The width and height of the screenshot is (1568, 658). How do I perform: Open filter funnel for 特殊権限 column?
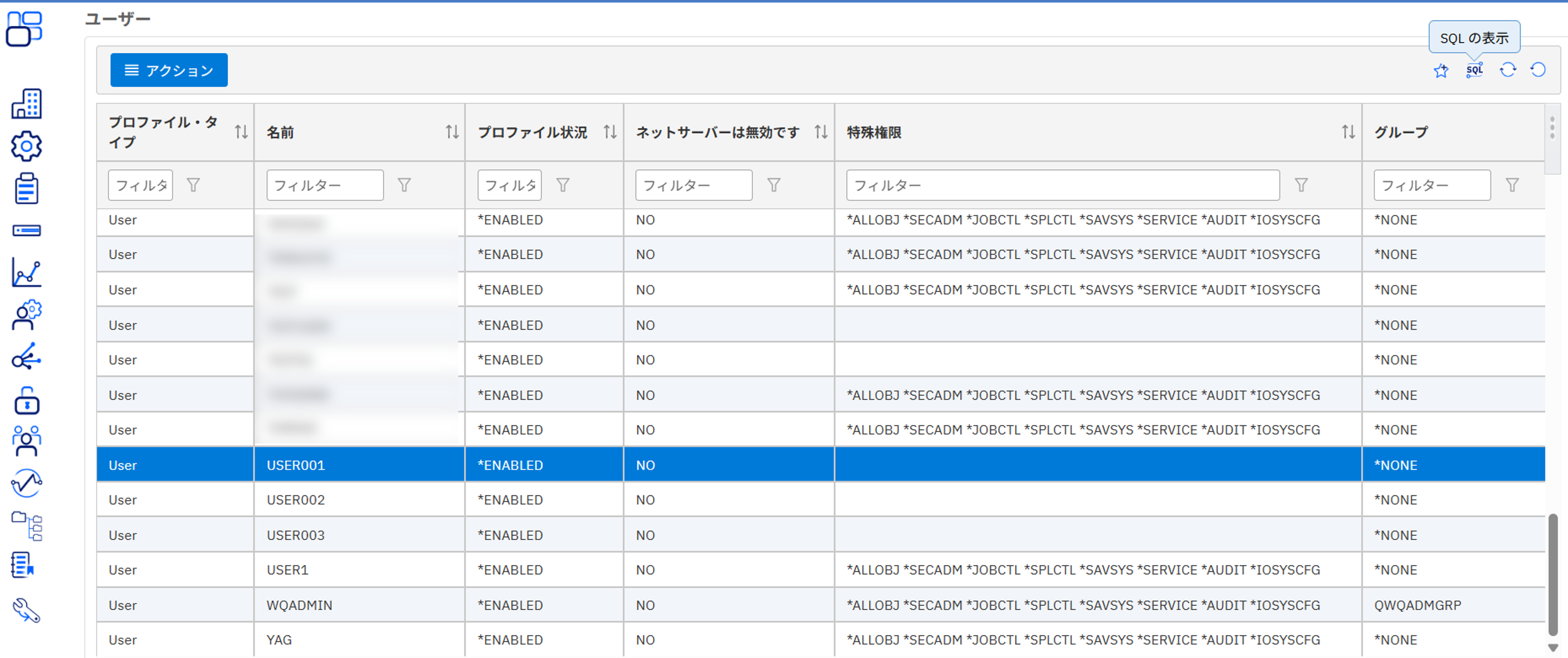coord(1301,185)
